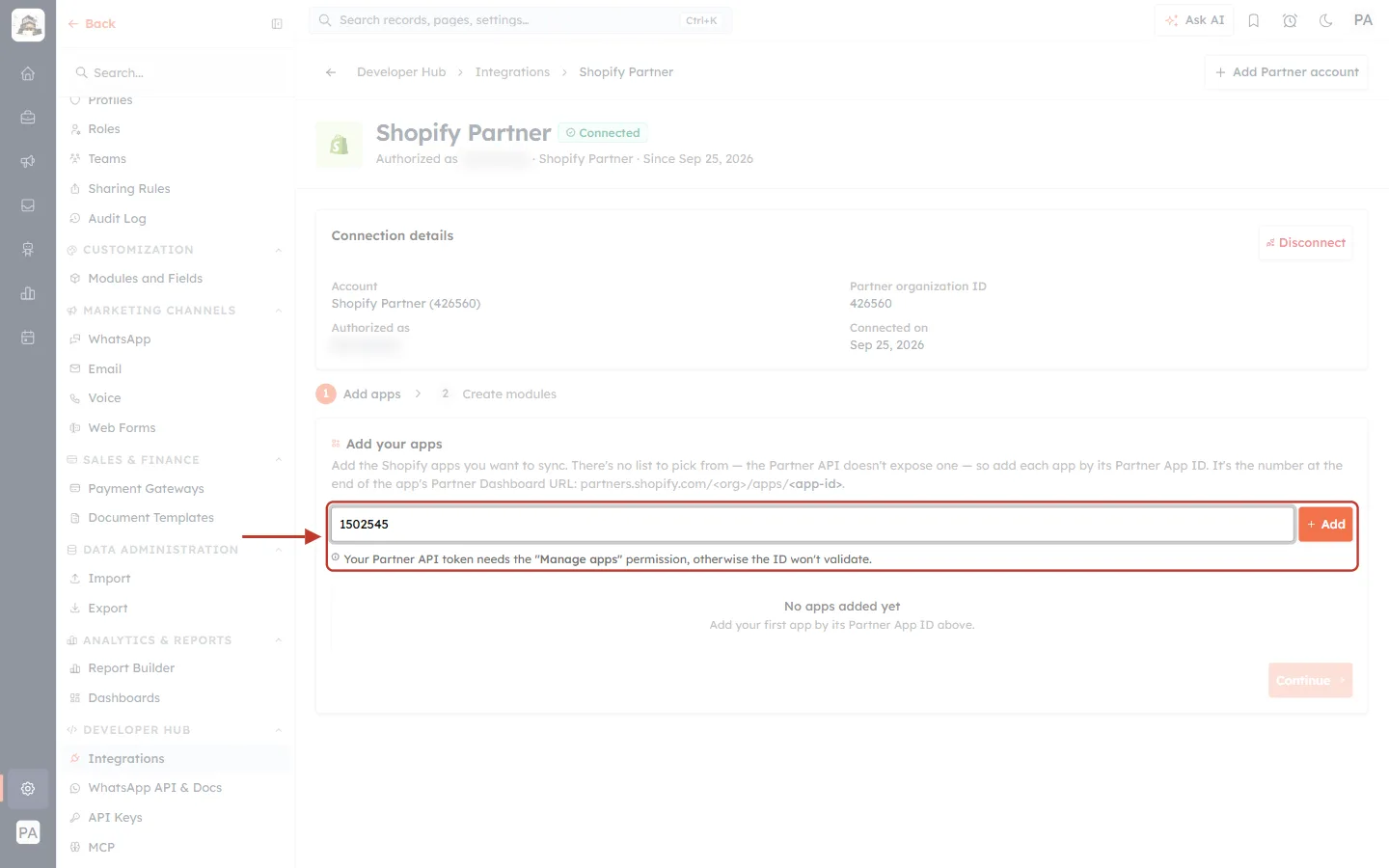
Task: Collapse the Marketing Channels section
Action: point(279,311)
